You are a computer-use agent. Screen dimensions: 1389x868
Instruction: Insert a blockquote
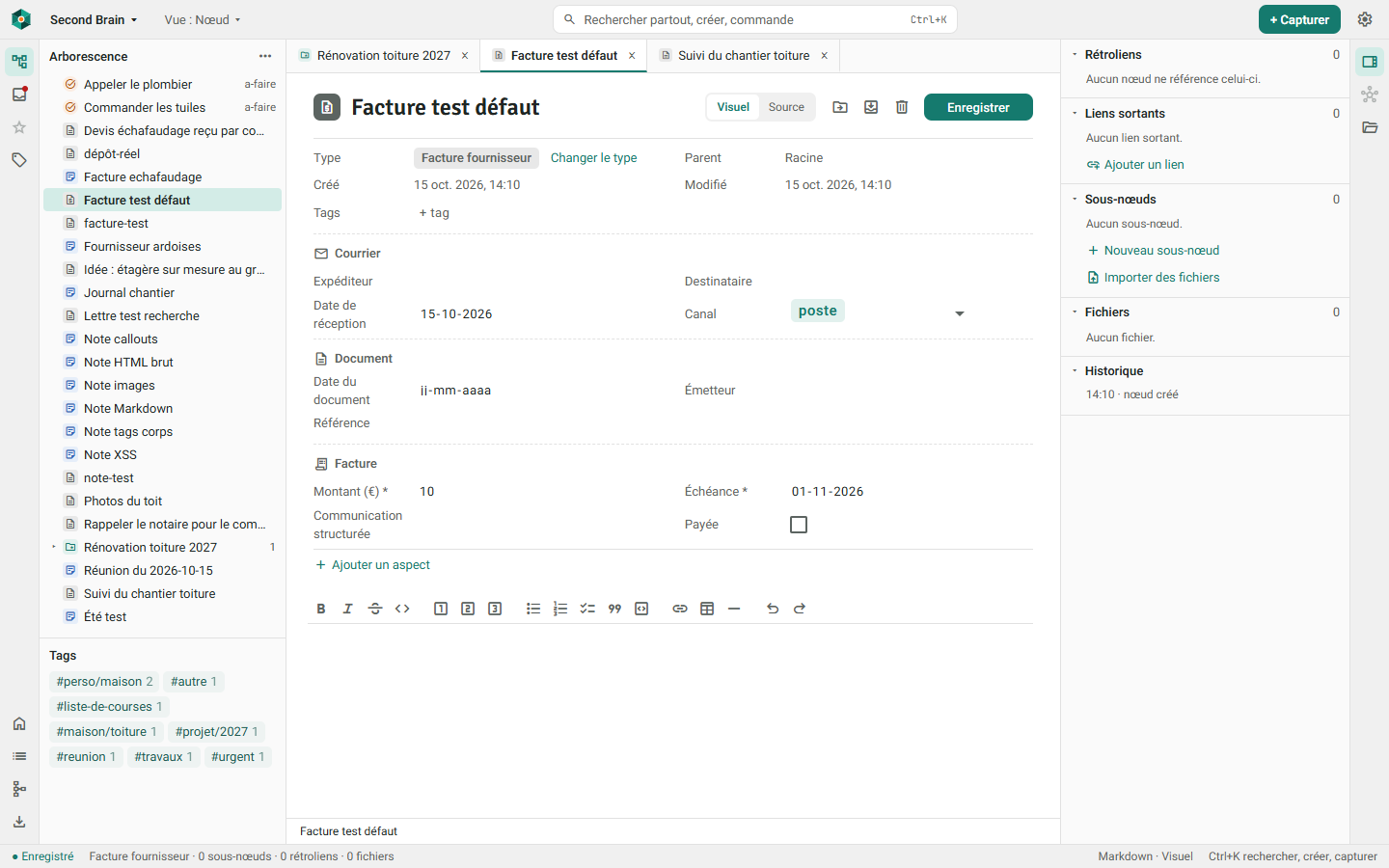coord(614,609)
